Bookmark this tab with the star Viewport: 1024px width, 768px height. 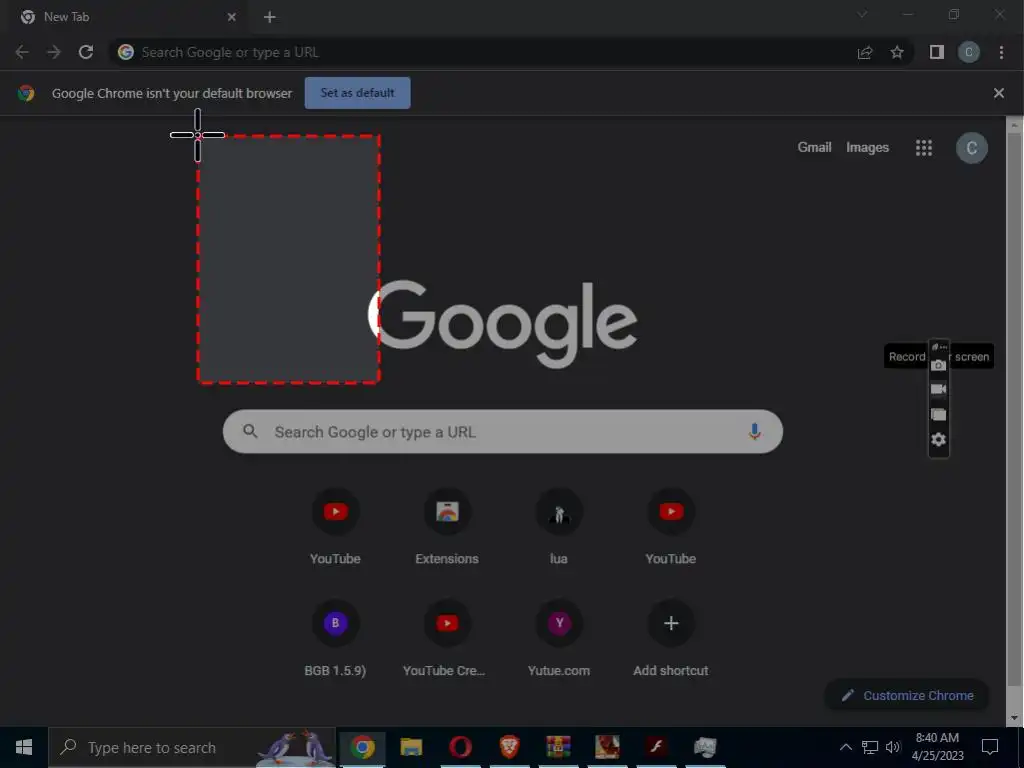click(897, 52)
